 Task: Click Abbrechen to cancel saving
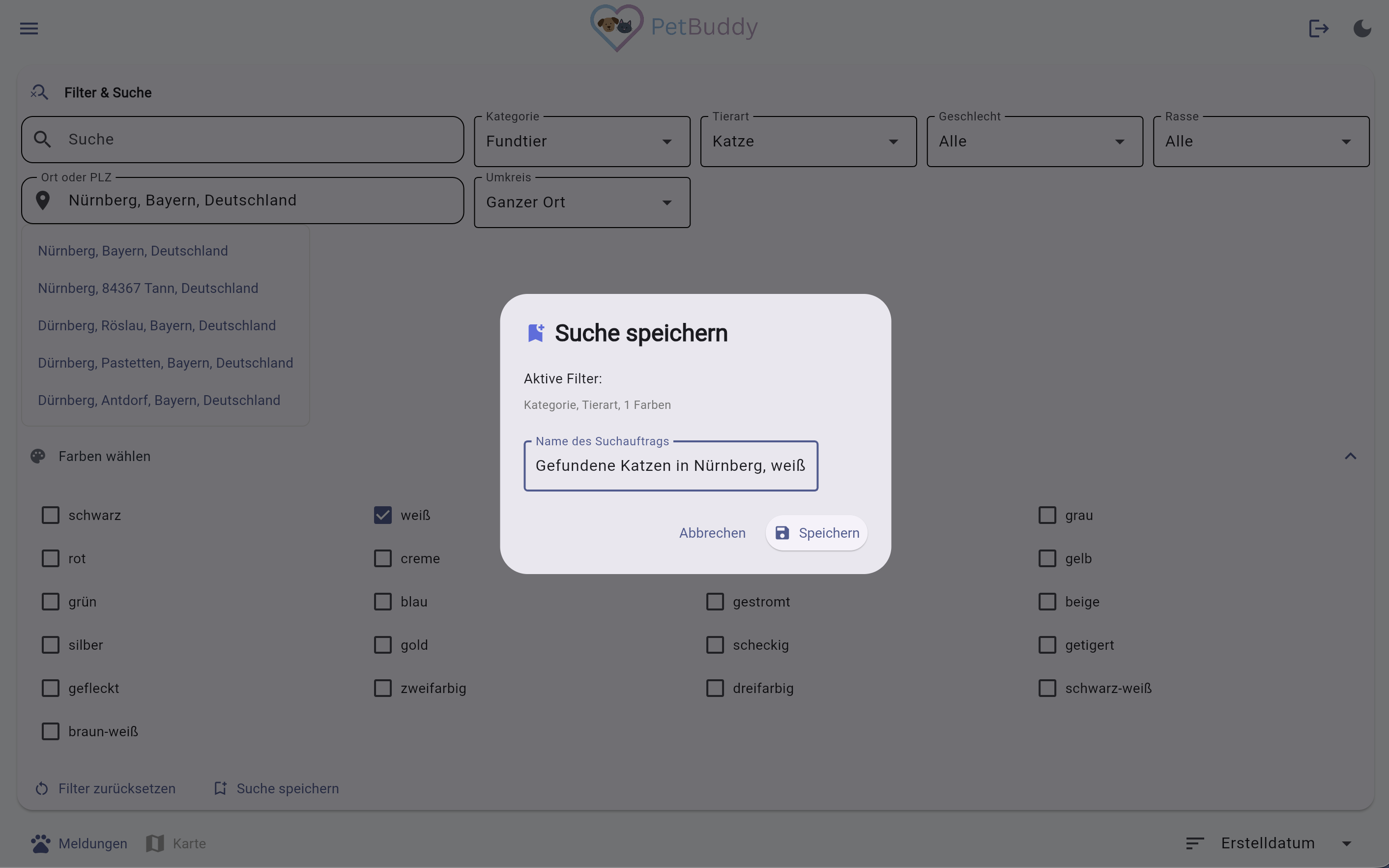[x=712, y=533]
